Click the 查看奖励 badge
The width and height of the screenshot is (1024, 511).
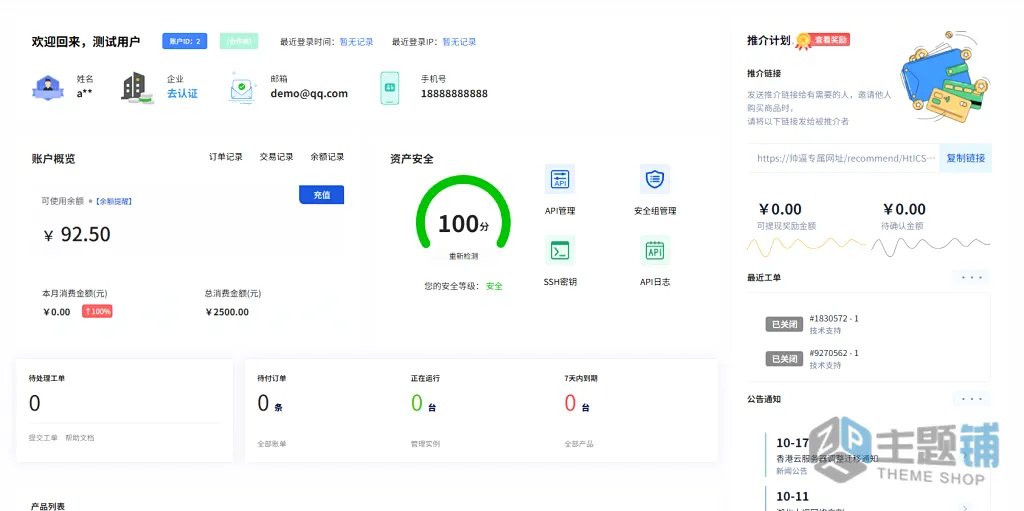click(831, 40)
